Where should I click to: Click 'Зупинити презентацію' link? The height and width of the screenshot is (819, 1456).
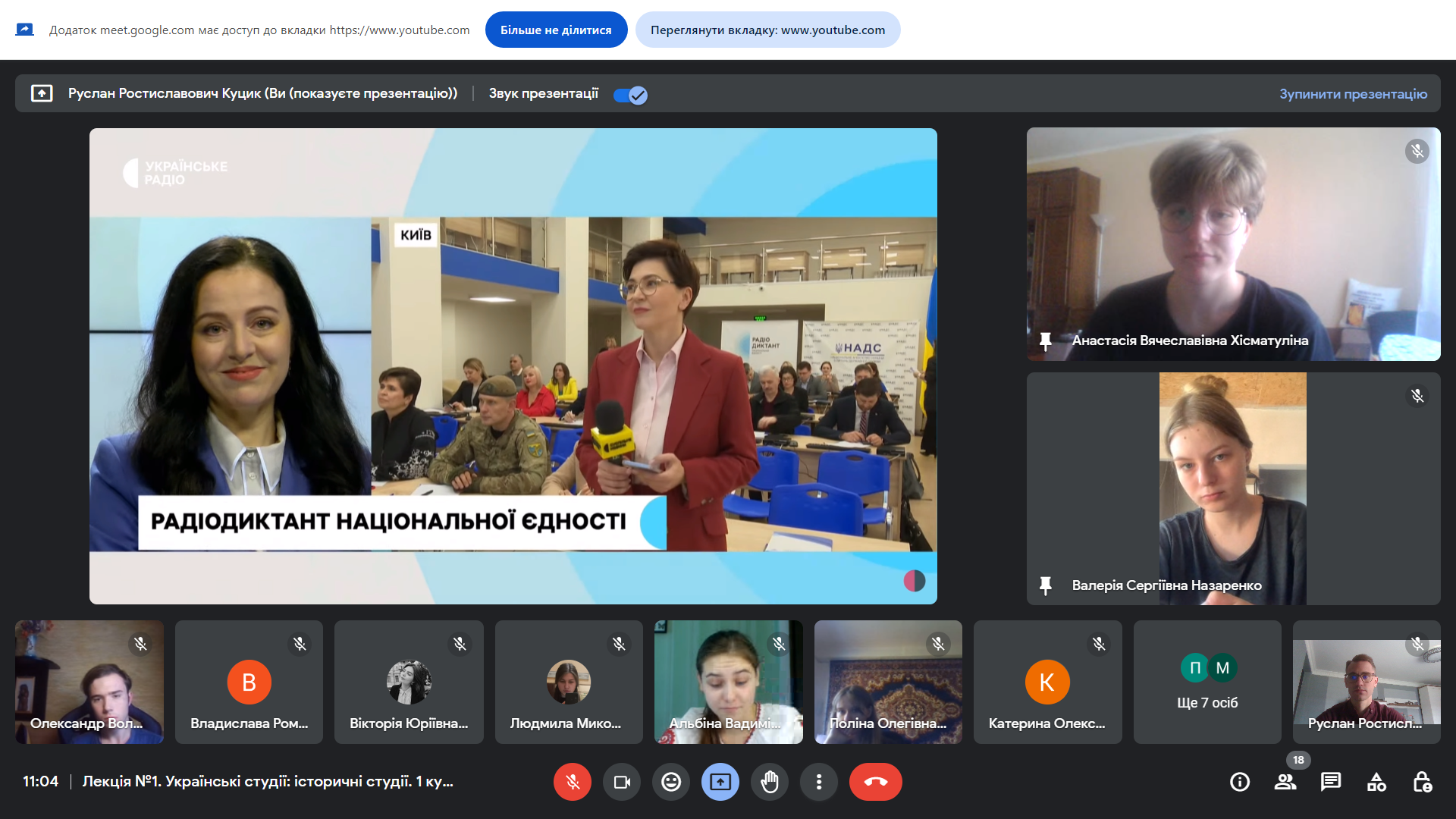tap(1353, 94)
